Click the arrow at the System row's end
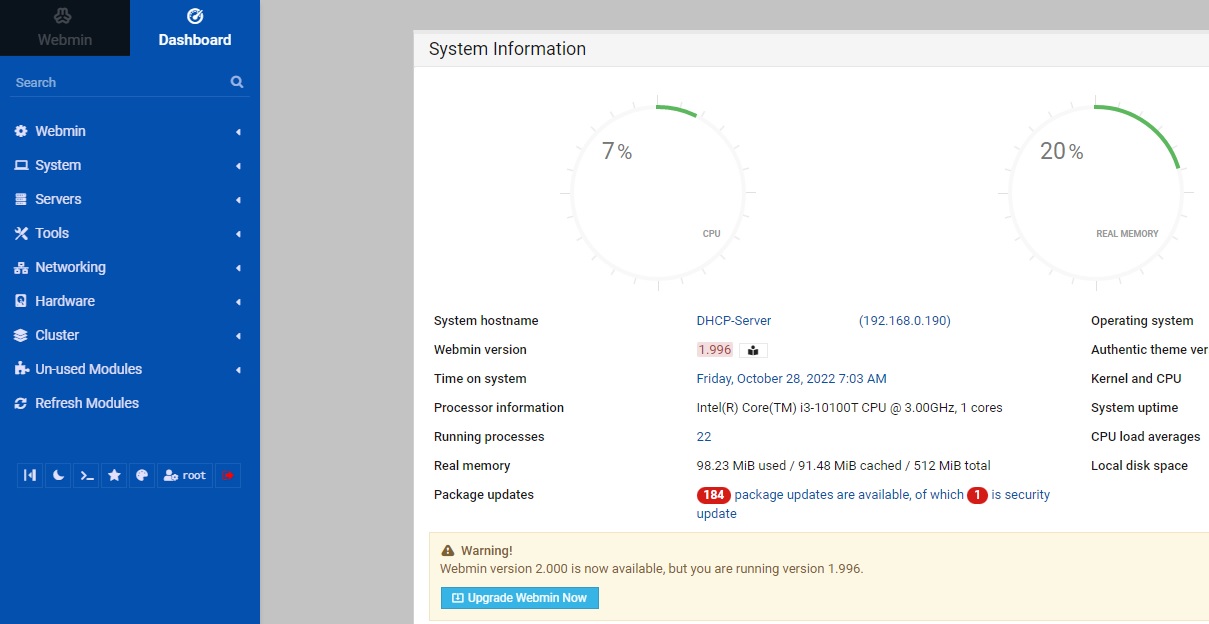The image size is (1209, 624). 238,166
